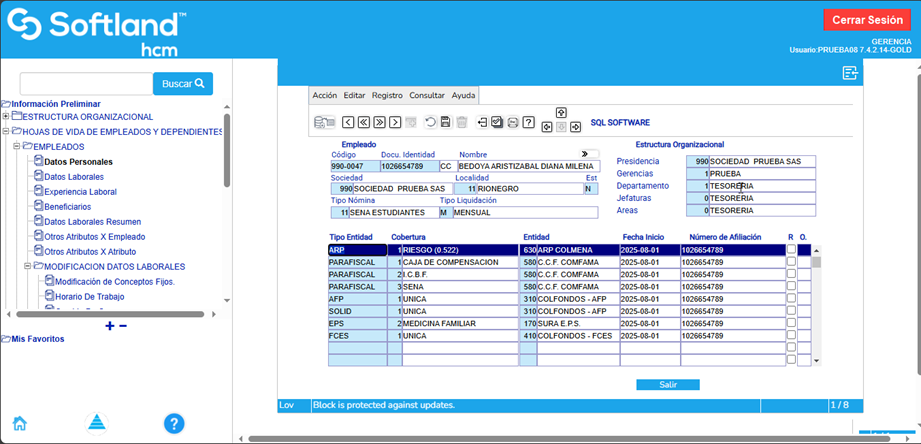Click the exit form toolbar icon
The width and height of the screenshot is (921, 444).
pyautogui.click(x=482, y=122)
